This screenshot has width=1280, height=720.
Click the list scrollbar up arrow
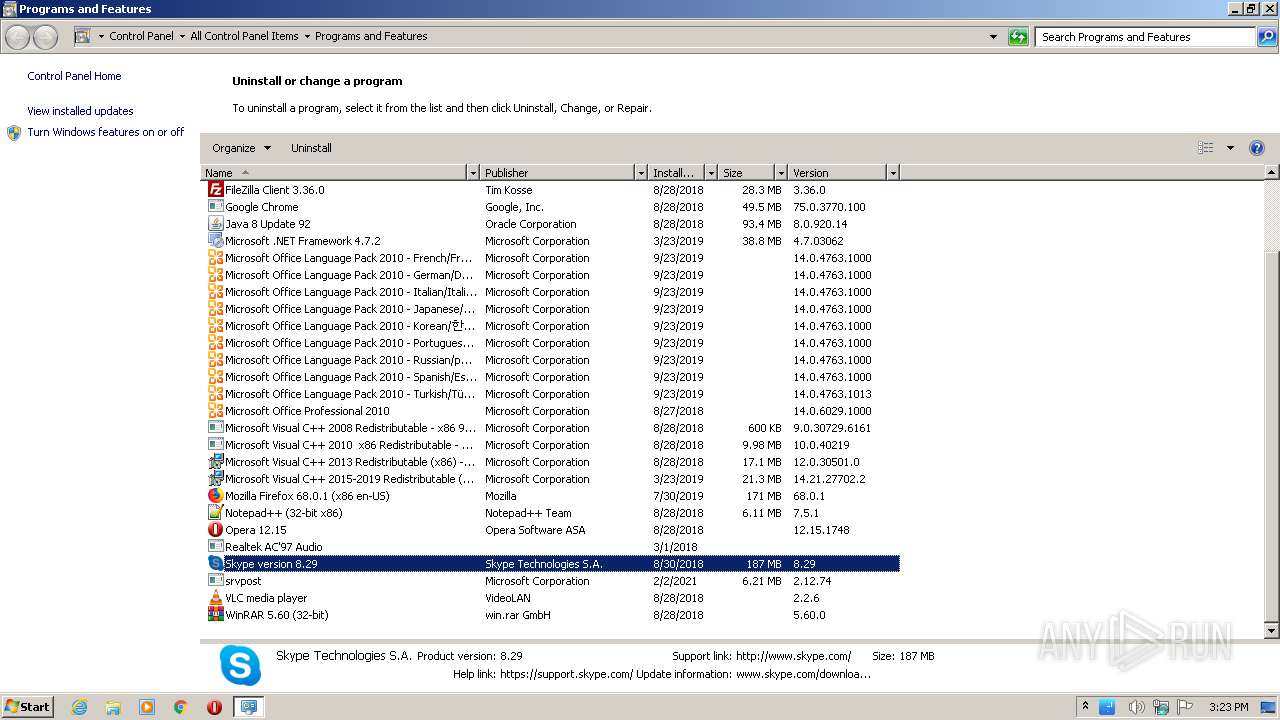click(1272, 173)
